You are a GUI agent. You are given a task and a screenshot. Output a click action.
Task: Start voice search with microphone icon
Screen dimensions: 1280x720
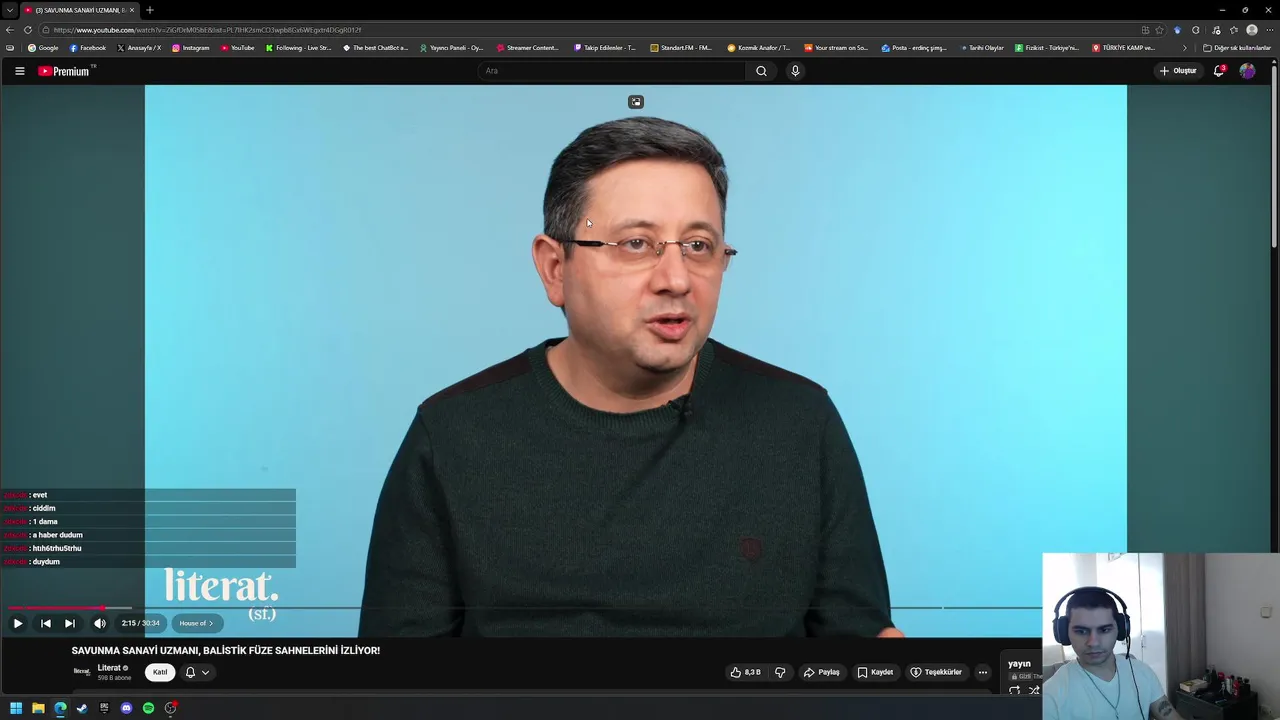tap(795, 71)
